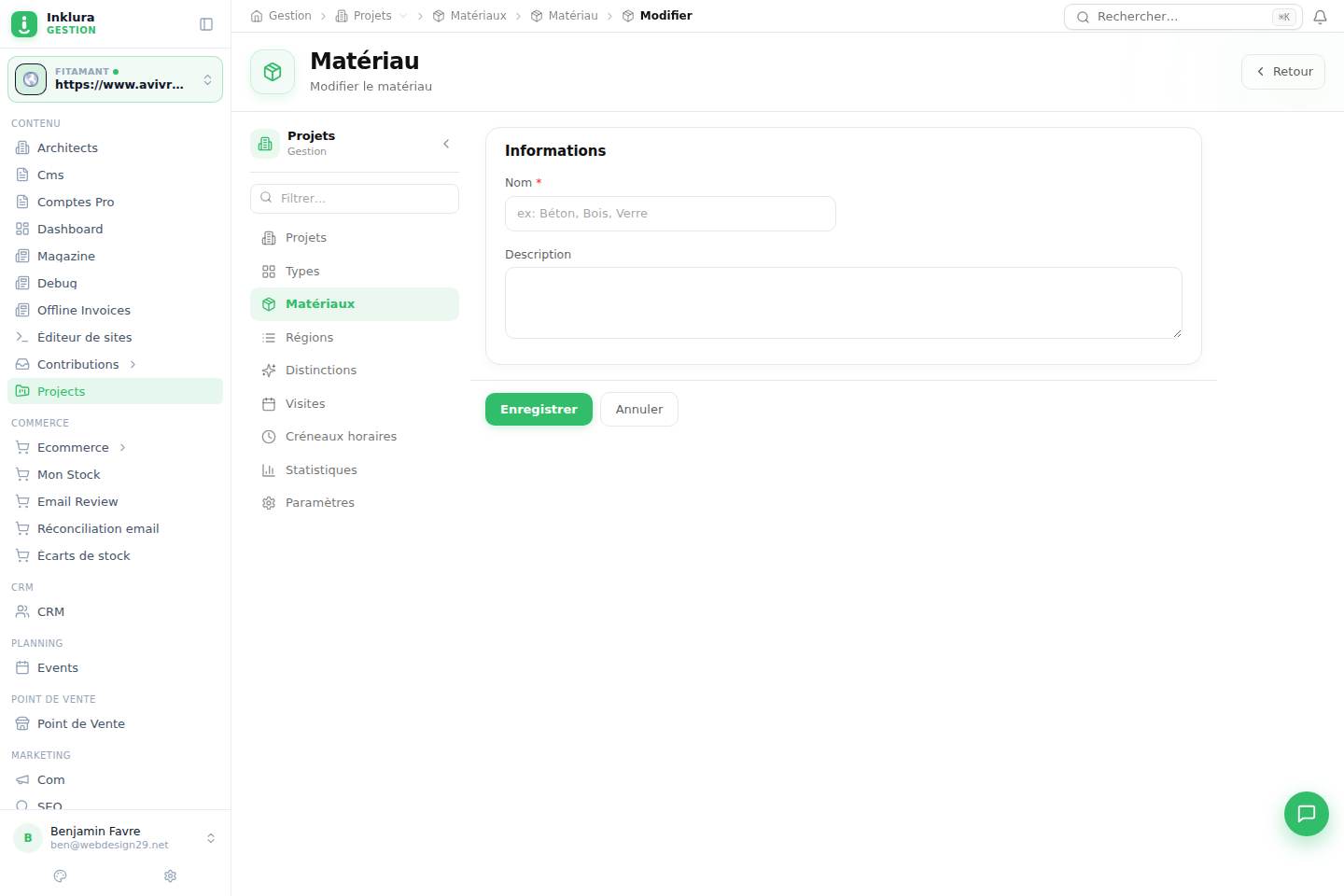Image resolution: width=1344 pixels, height=896 pixels.
Task: Open Magazine section
Action: coord(115,256)
